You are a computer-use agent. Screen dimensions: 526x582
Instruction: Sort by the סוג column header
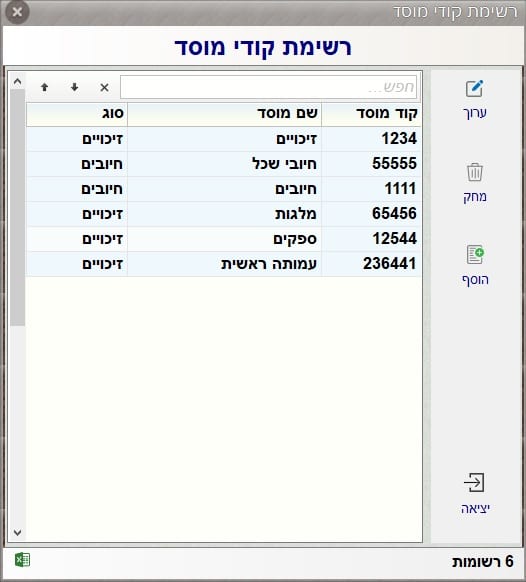coord(77,114)
